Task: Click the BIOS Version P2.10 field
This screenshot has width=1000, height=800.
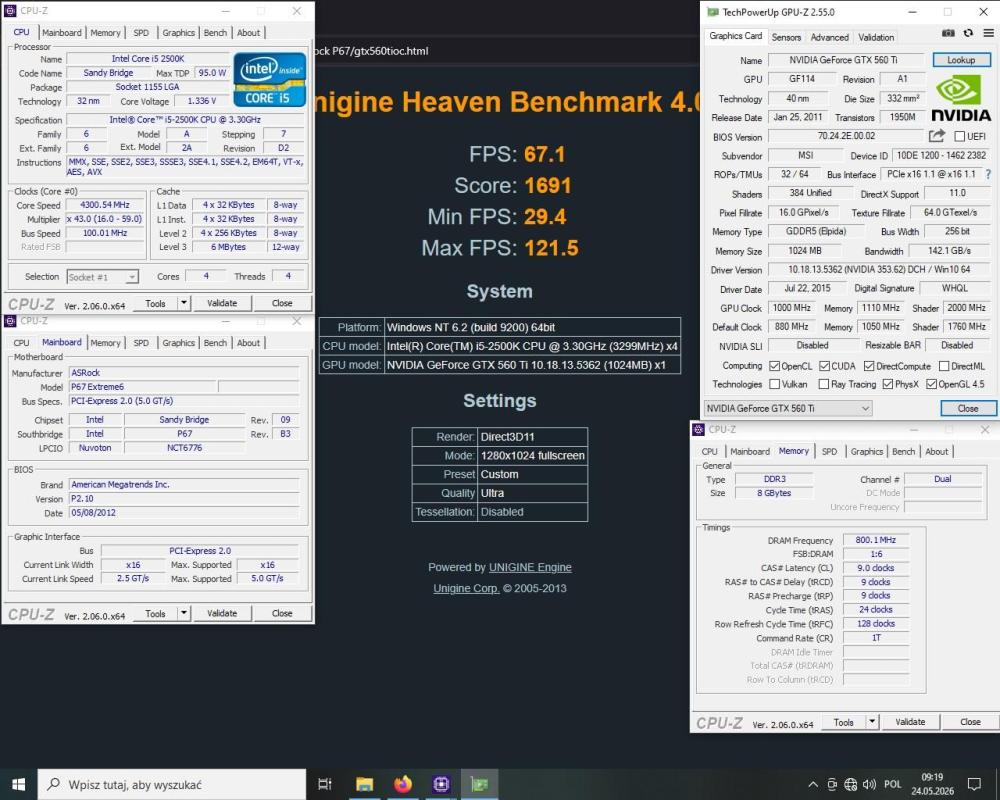Action: [x=184, y=499]
